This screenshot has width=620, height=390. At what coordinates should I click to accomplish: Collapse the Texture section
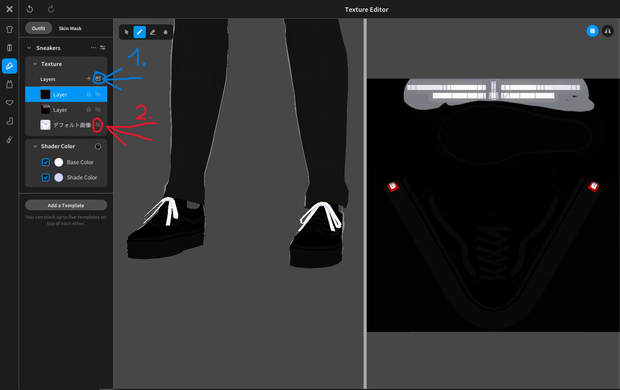(x=35, y=64)
